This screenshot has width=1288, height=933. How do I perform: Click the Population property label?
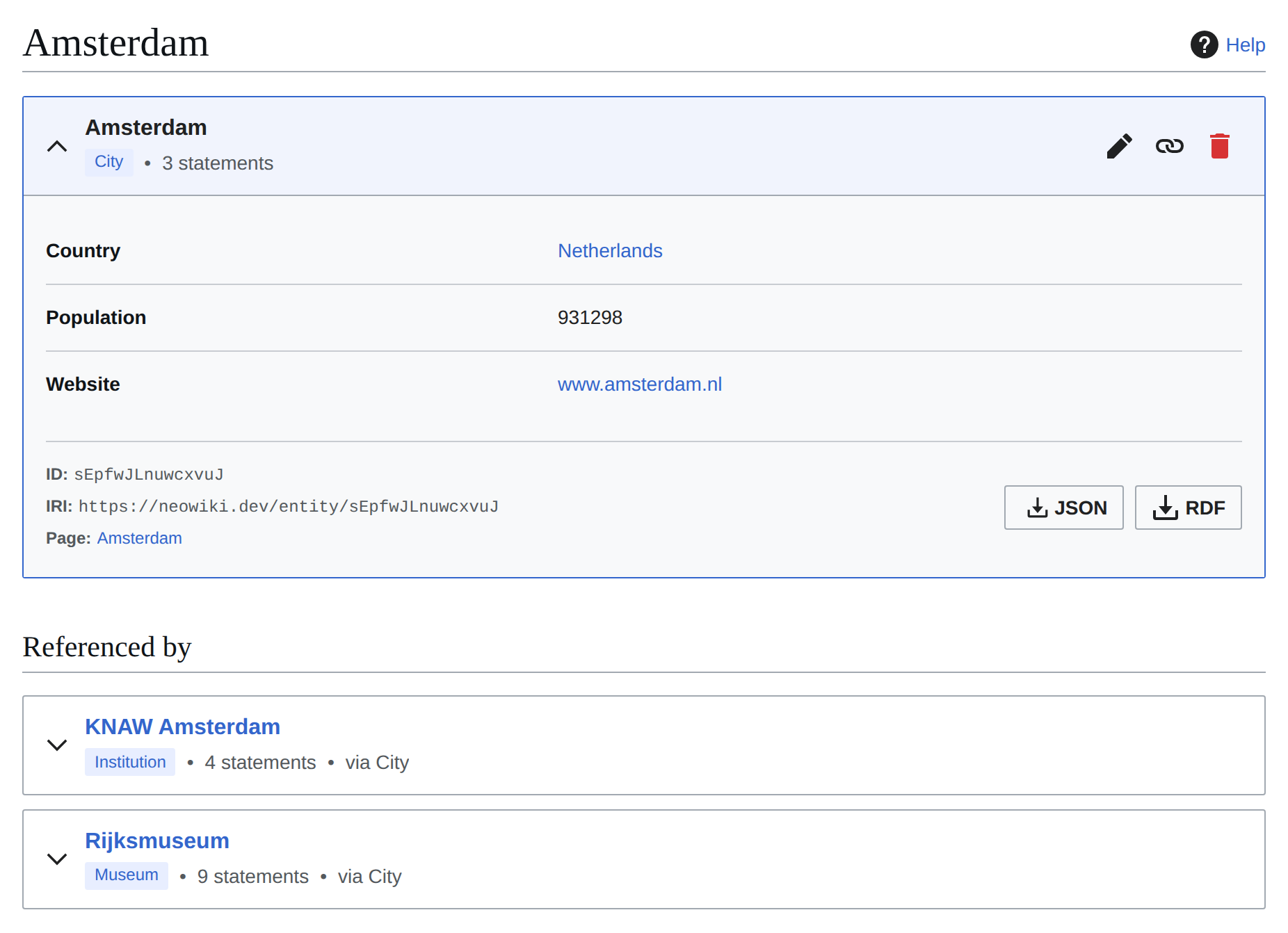pos(96,318)
